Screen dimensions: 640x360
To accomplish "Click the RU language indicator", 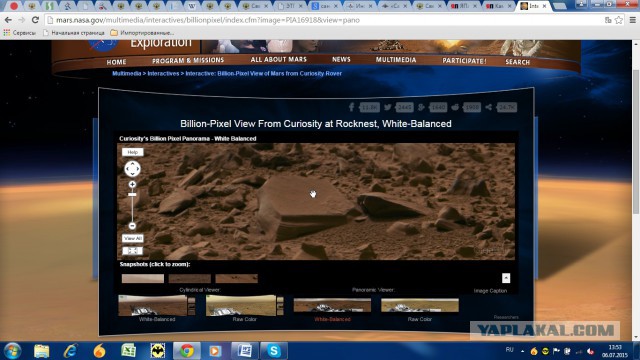I will click(x=509, y=349).
